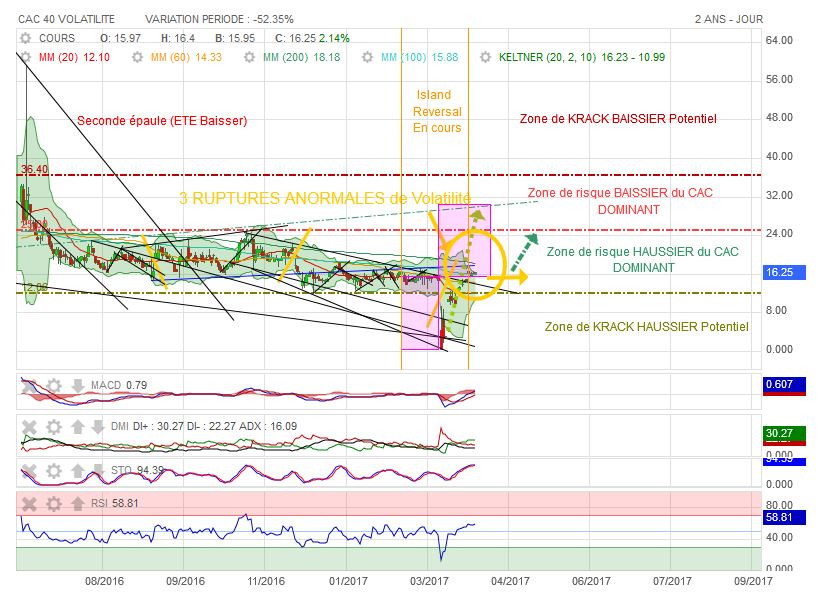
Task: Click the DMI 'ADX : 16.09' reading
Action: point(266,427)
